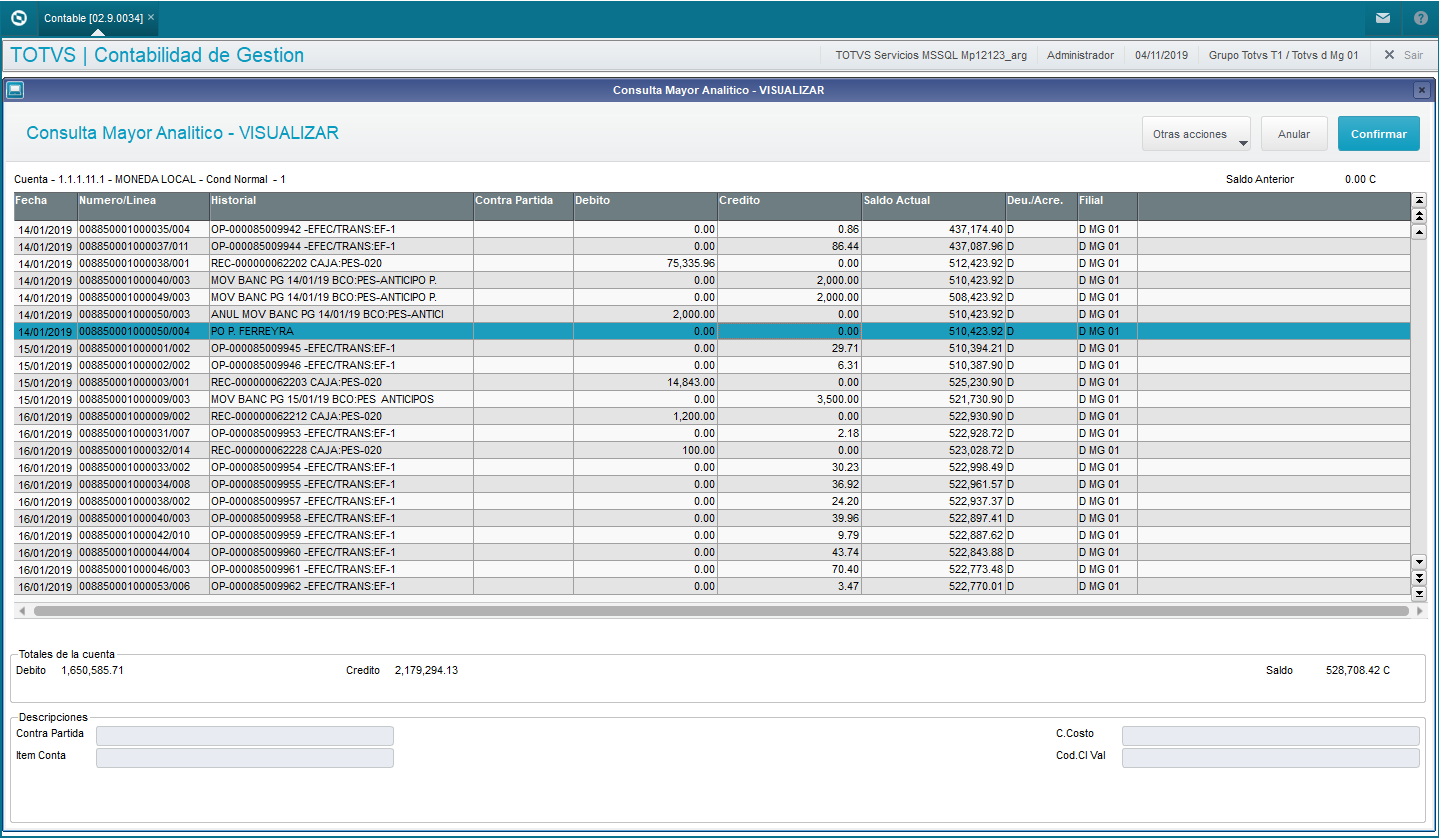1439x838 pixels.
Task: Click credit value 3,500.00
Action: [x=838, y=399]
